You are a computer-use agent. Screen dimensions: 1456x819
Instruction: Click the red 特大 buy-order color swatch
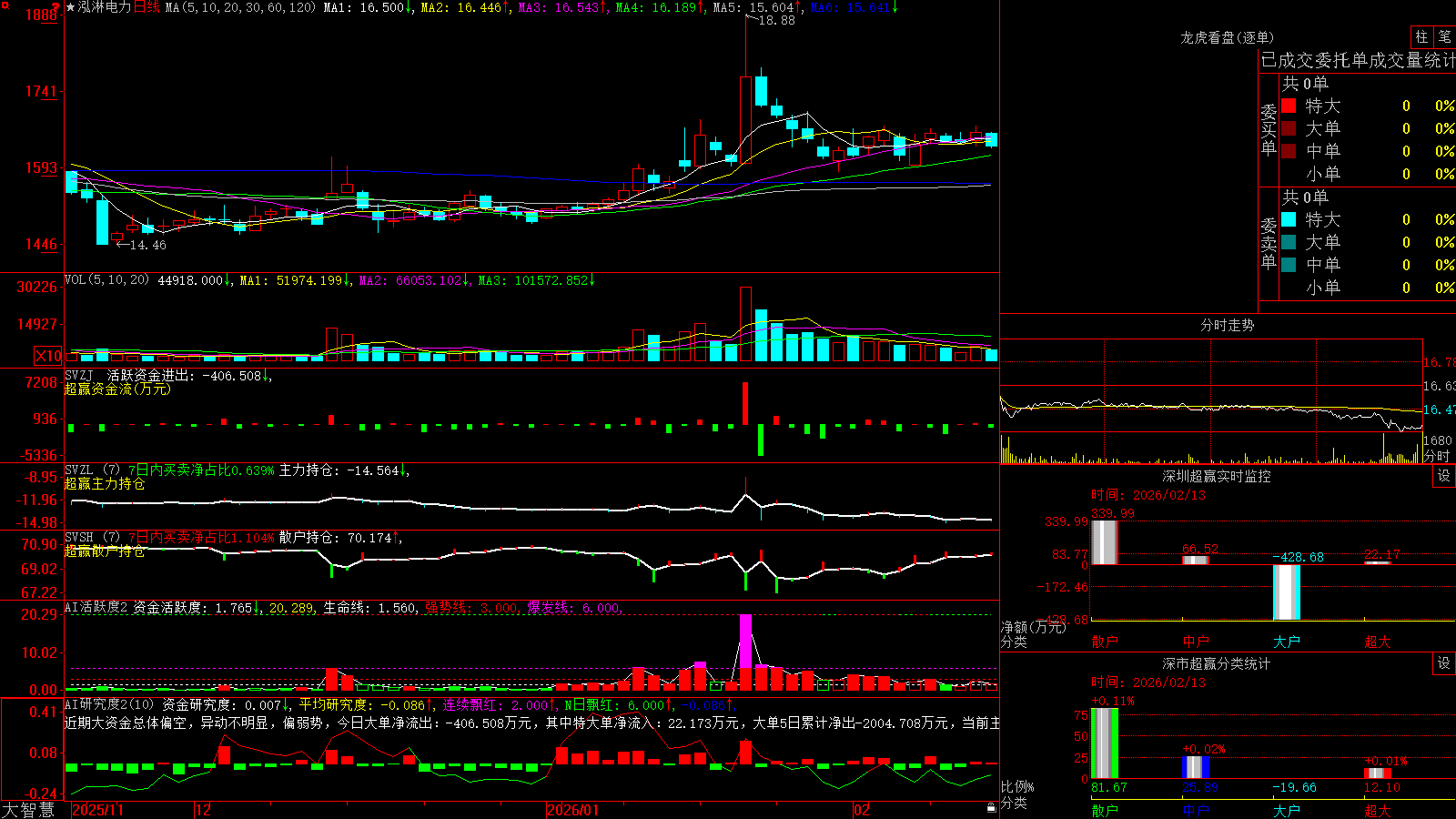pyautogui.click(x=1289, y=106)
